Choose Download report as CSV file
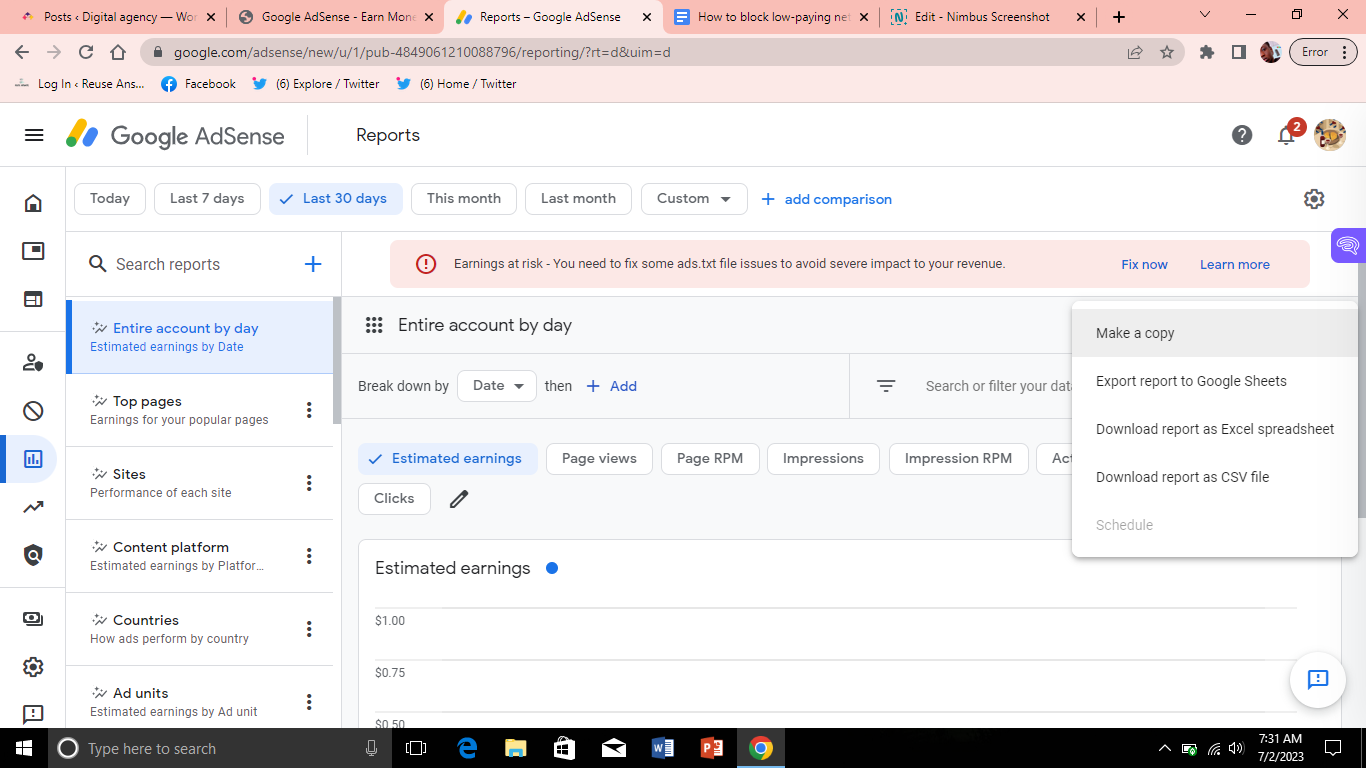This screenshot has height=768, width=1366. [x=1214, y=477]
